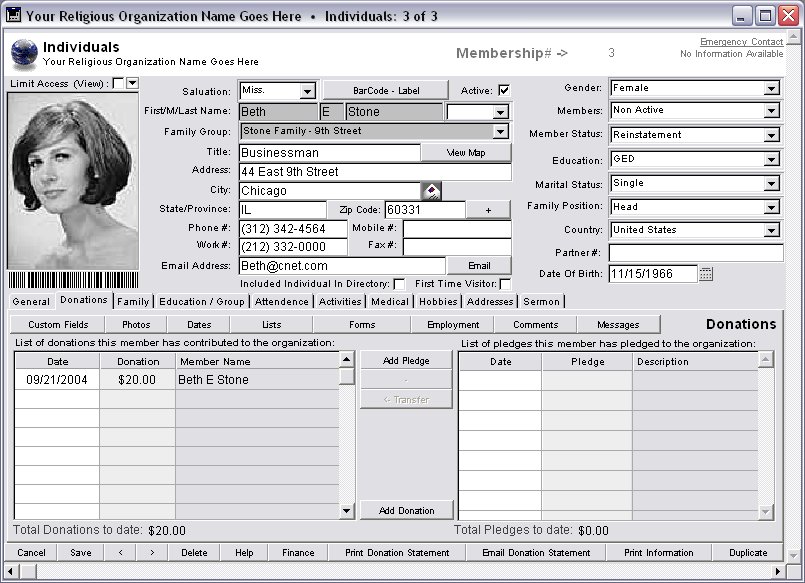Image resolution: width=805 pixels, height=583 pixels.
Task: Click the member photo thumbnail
Action: [x=72, y=180]
